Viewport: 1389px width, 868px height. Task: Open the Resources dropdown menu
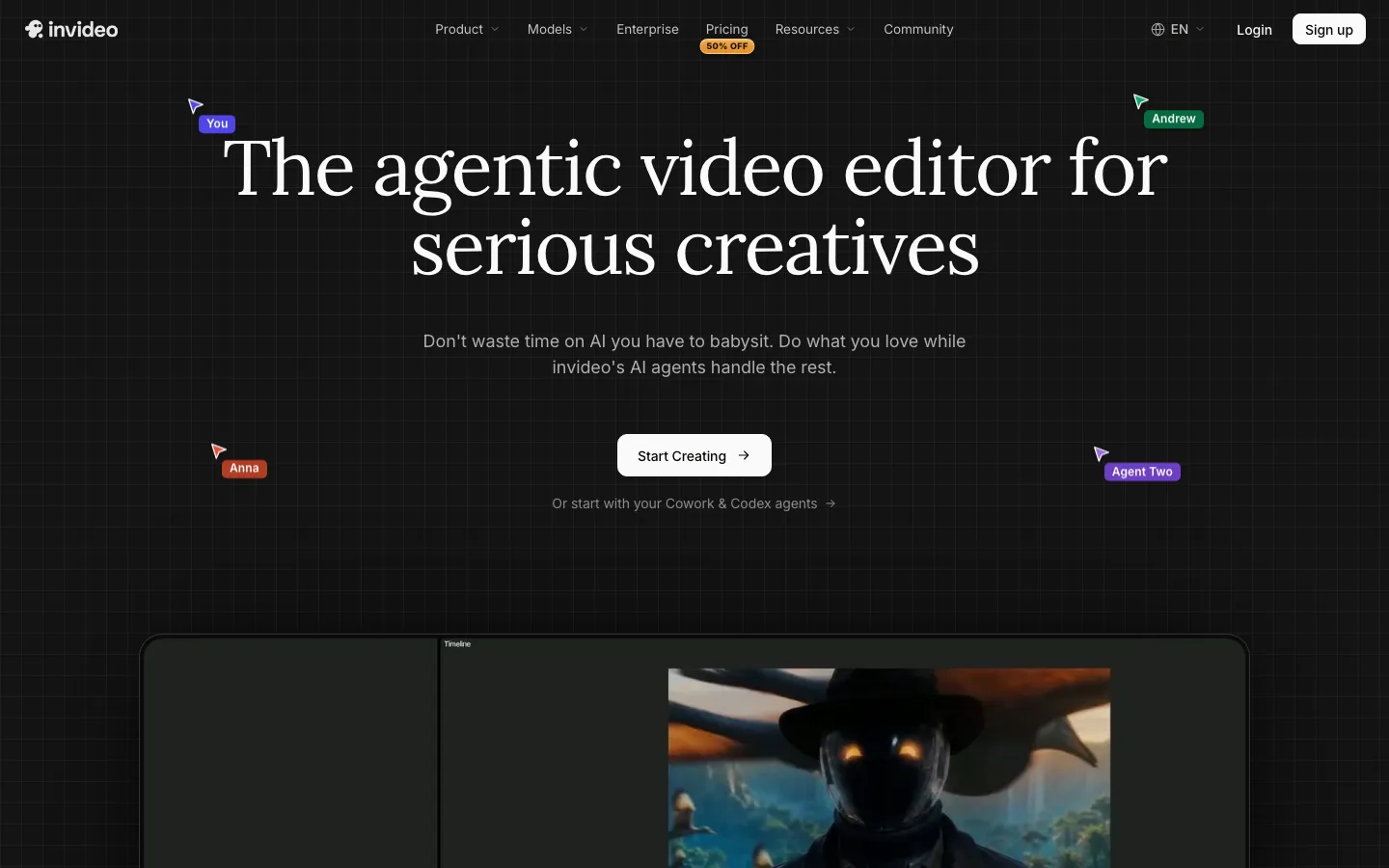[815, 30]
